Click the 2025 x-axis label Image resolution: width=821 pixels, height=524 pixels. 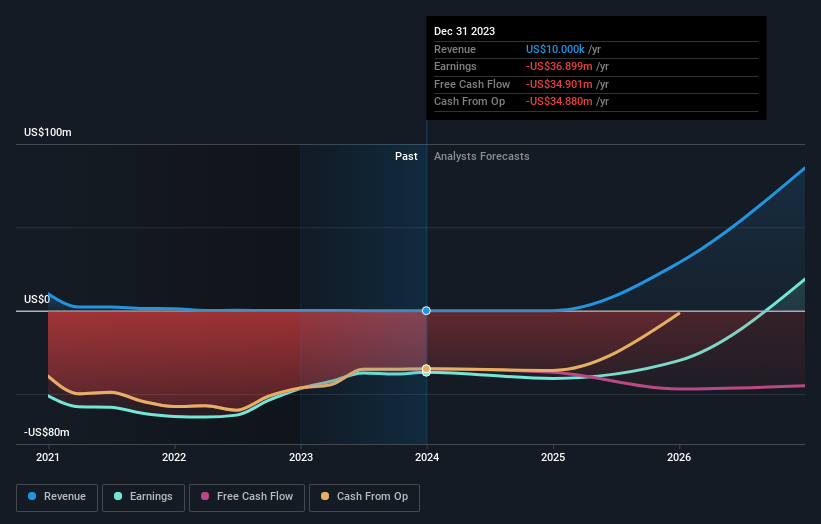pyautogui.click(x=553, y=457)
